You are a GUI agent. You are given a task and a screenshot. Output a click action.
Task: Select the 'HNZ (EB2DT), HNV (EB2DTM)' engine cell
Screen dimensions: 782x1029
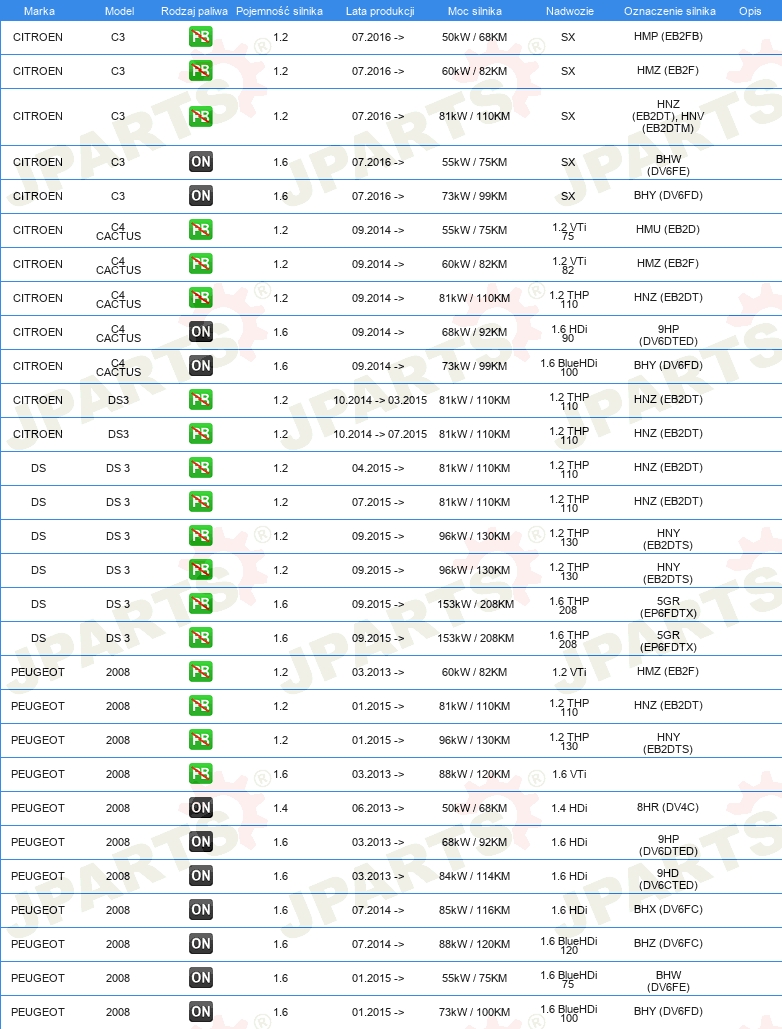pos(668,116)
